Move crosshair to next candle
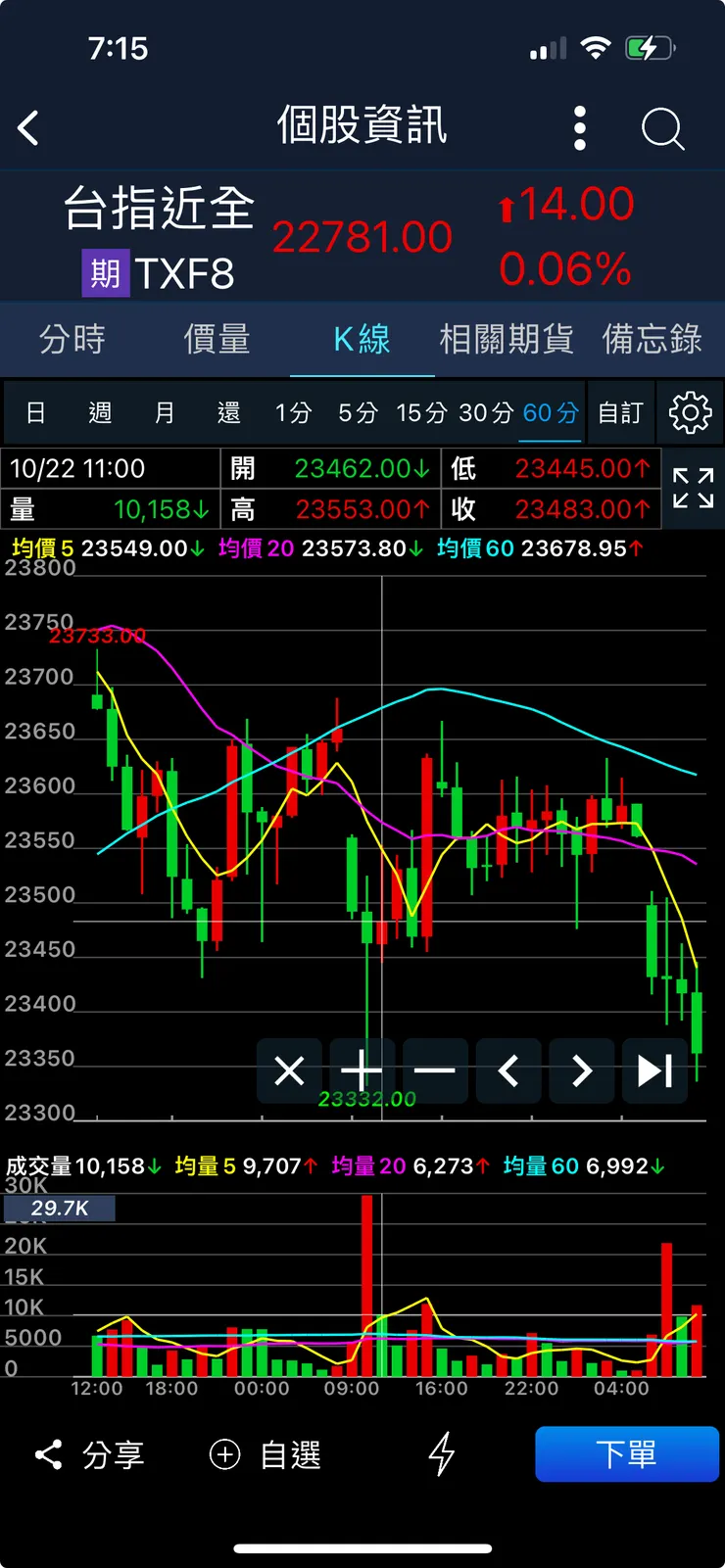This screenshot has height=1568, width=725. tap(582, 1070)
